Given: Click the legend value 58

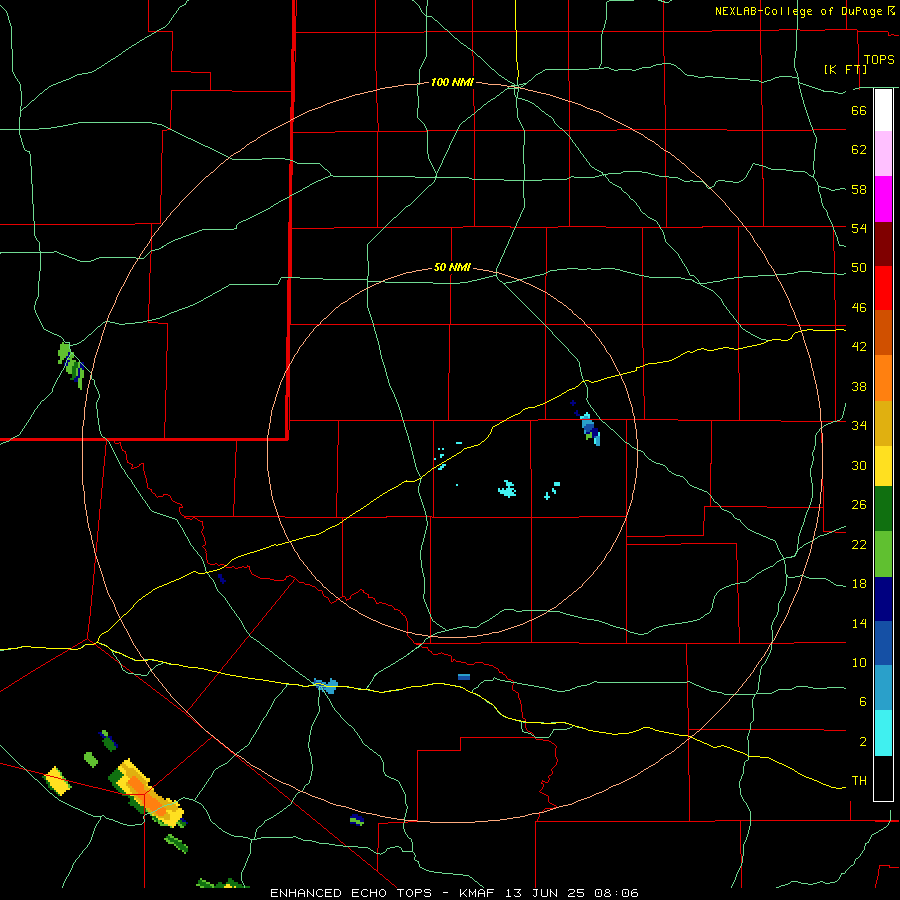Looking at the screenshot, I should [x=859, y=189].
